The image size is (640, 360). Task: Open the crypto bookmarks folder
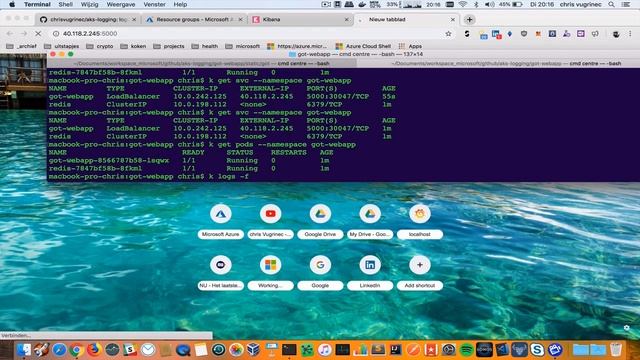(x=100, y=46)
